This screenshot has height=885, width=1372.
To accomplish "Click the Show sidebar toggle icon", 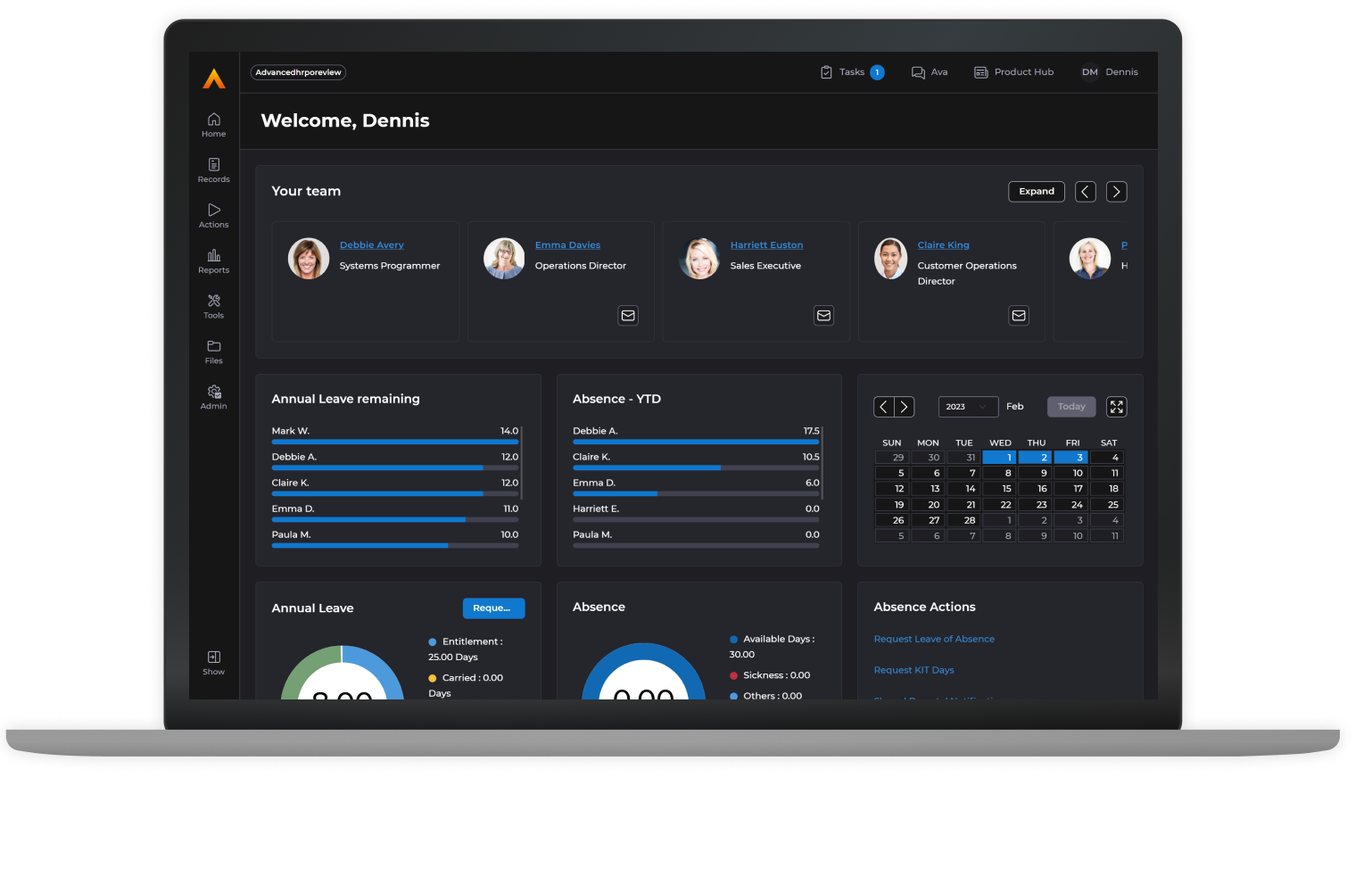I will 213,658.
